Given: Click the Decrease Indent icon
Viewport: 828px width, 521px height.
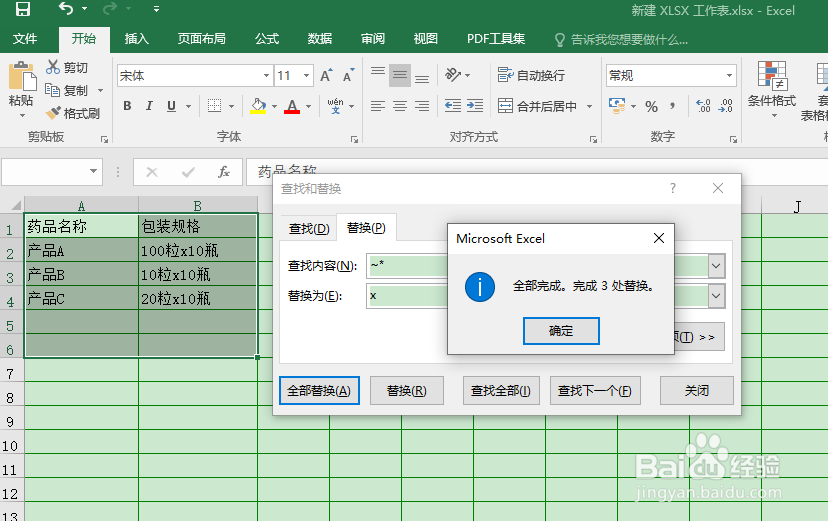Looking at the screenshot, I should pyautogui.click(x=453, y=106).
